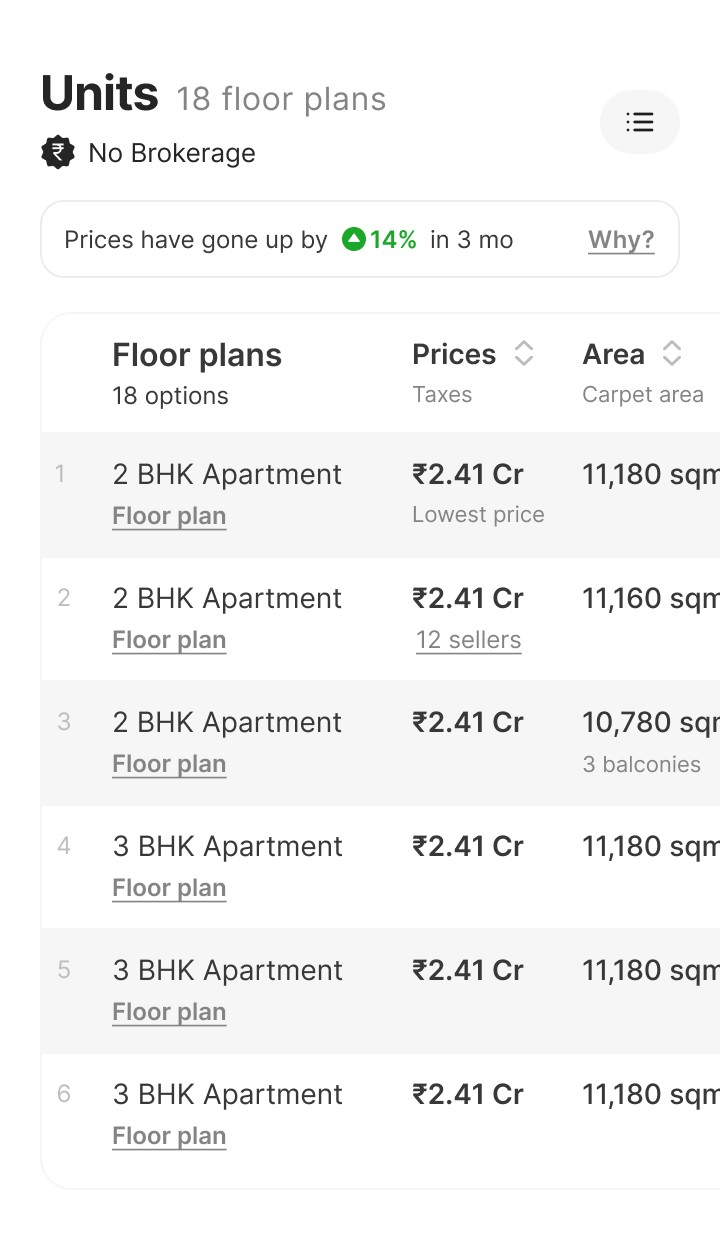
Task: Click the Prices column header label
Action: (x=454, y=354)
